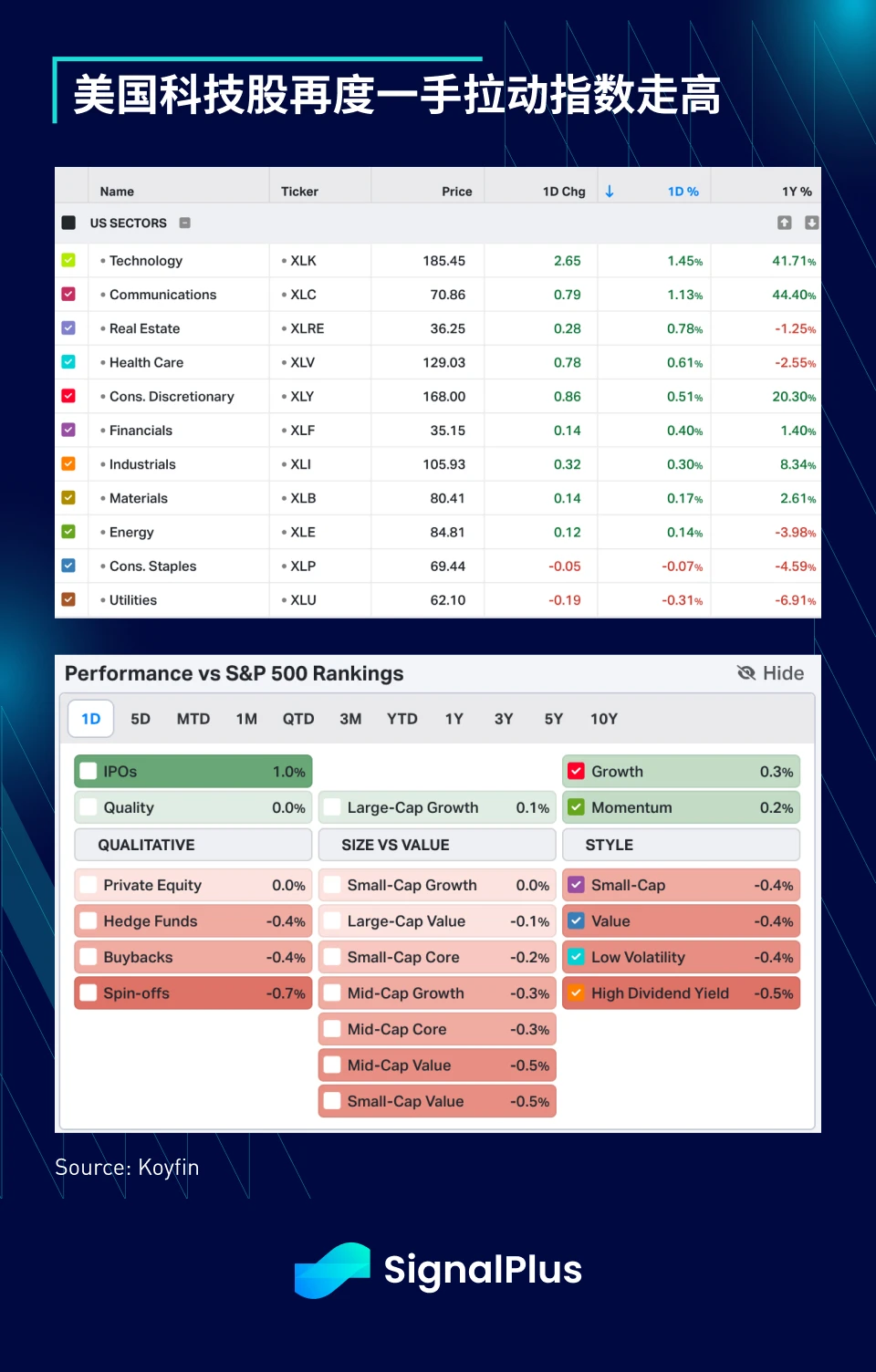The width and height of the screenshot is (876, 1372).
Task: Click the move-down arrow icon in US Sectors row
Action: [x=811, y=223]
